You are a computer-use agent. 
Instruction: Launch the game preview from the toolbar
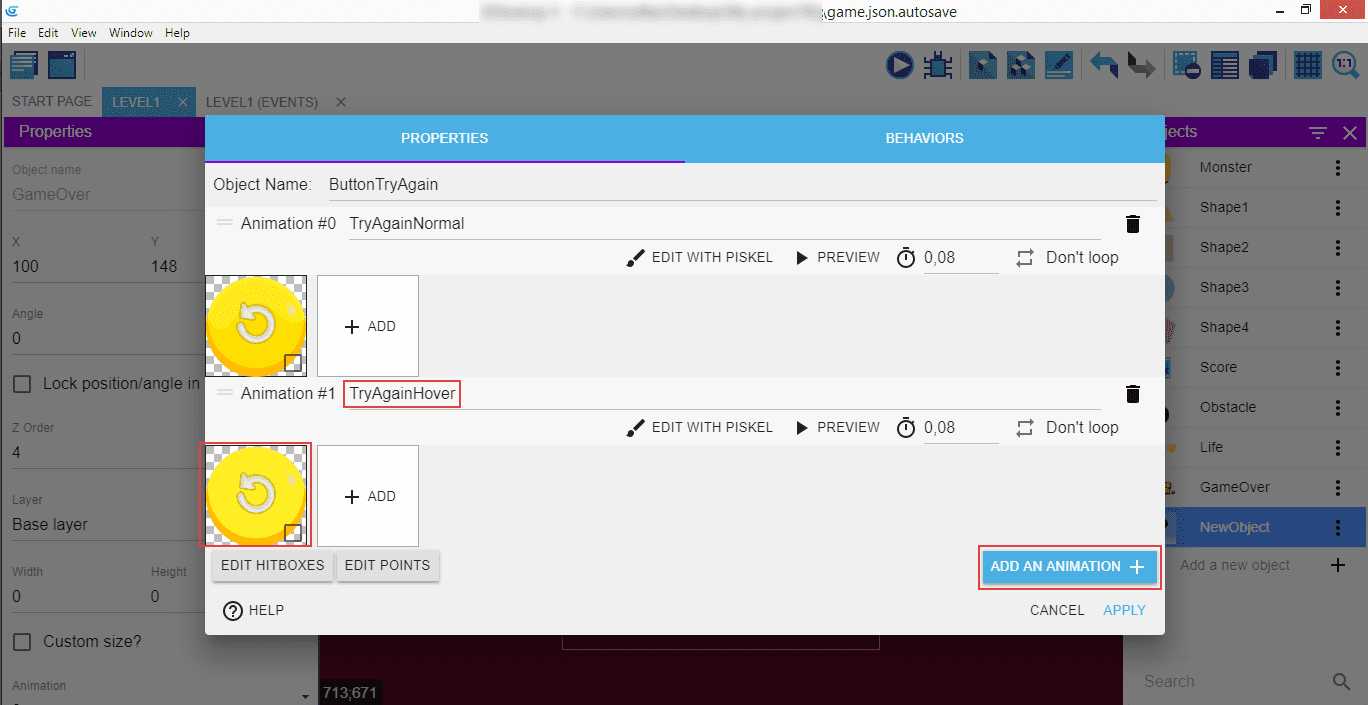pyautogui.click(x=899, y=66)
